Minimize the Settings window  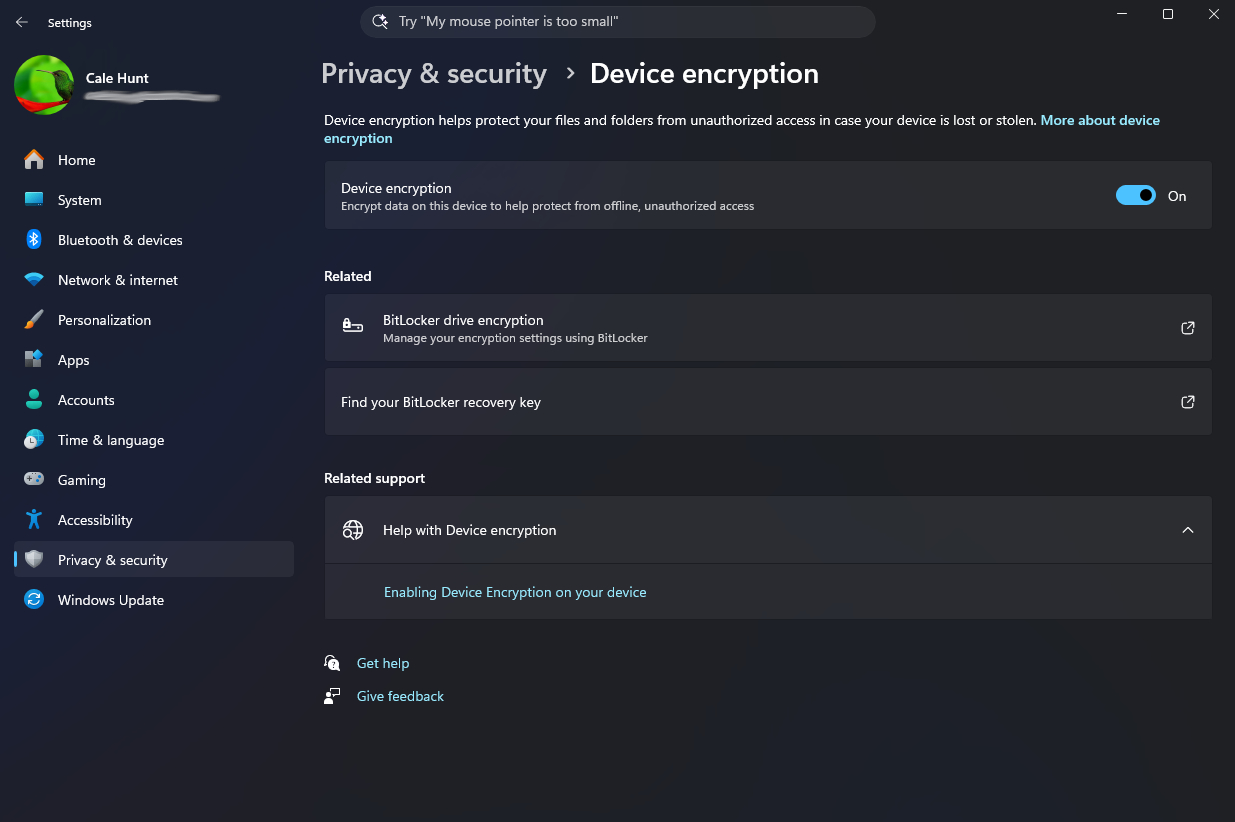click(1121, 14)
